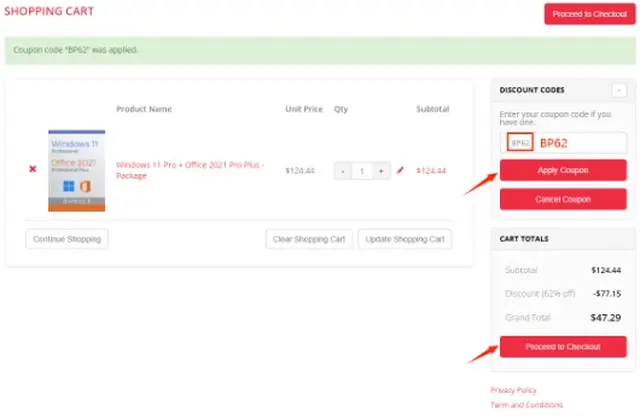Screen dimensions: 640x417
Task: Open the Privacy Policy link
Action: pos(513,390)
